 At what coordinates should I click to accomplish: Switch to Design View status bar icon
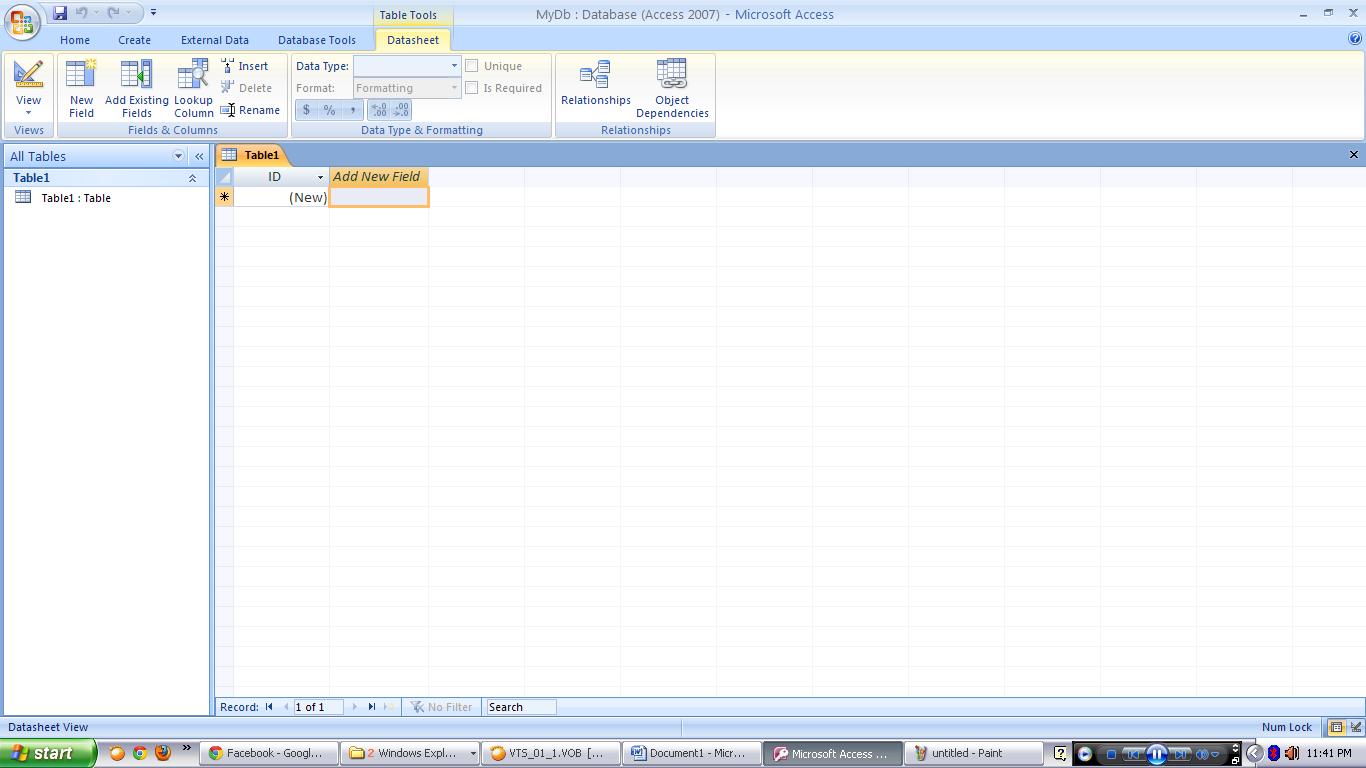(x=1356, y=727)
